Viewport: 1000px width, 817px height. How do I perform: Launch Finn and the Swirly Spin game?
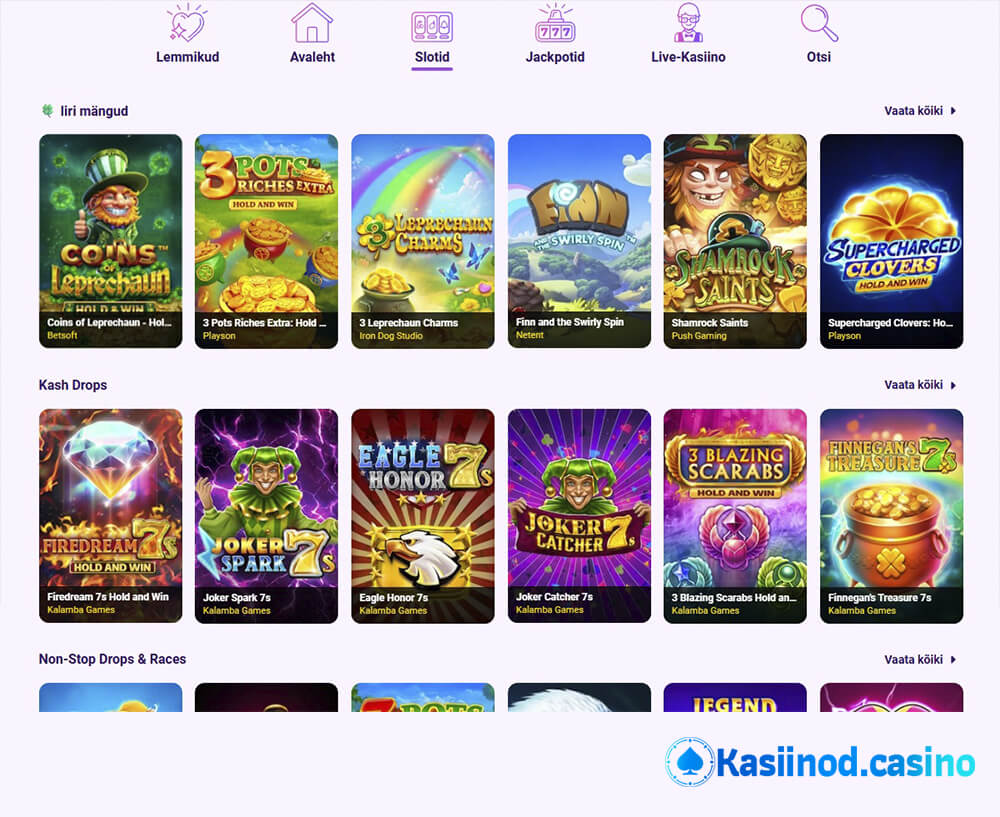pos(579,241)
